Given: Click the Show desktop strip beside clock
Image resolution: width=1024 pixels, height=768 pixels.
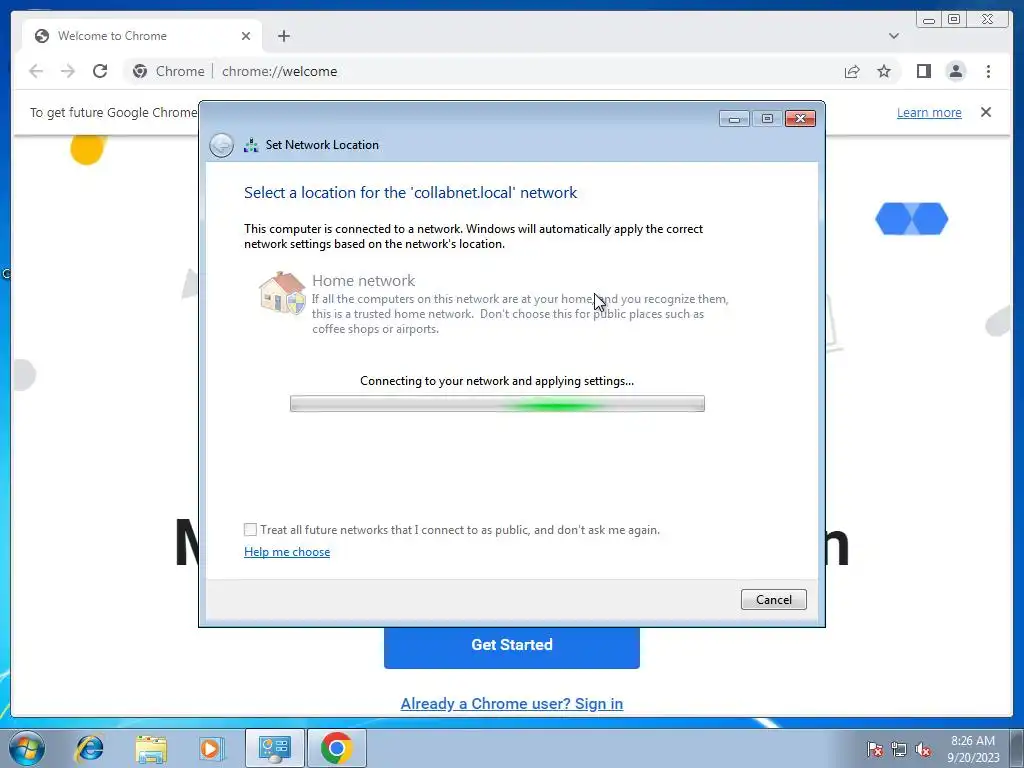Looking at the screenshot, I should [1017, 748].
